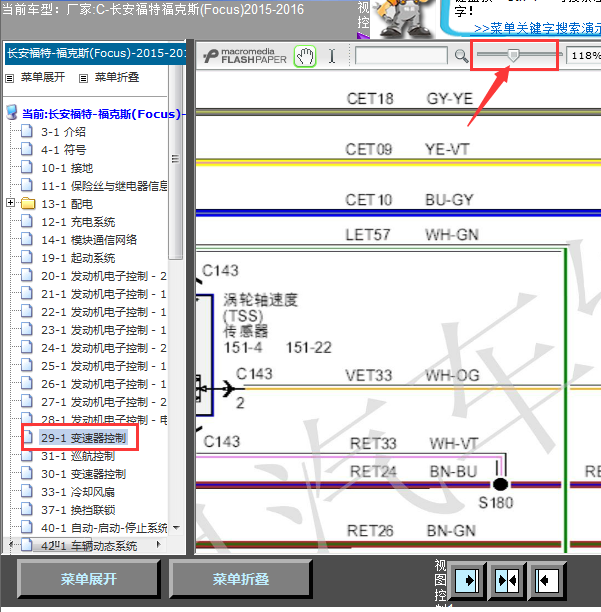Click the page icon beside 3-1 介绍
Image resolution: width=601 pixels, height=612 pixels.
coord(27,131)
